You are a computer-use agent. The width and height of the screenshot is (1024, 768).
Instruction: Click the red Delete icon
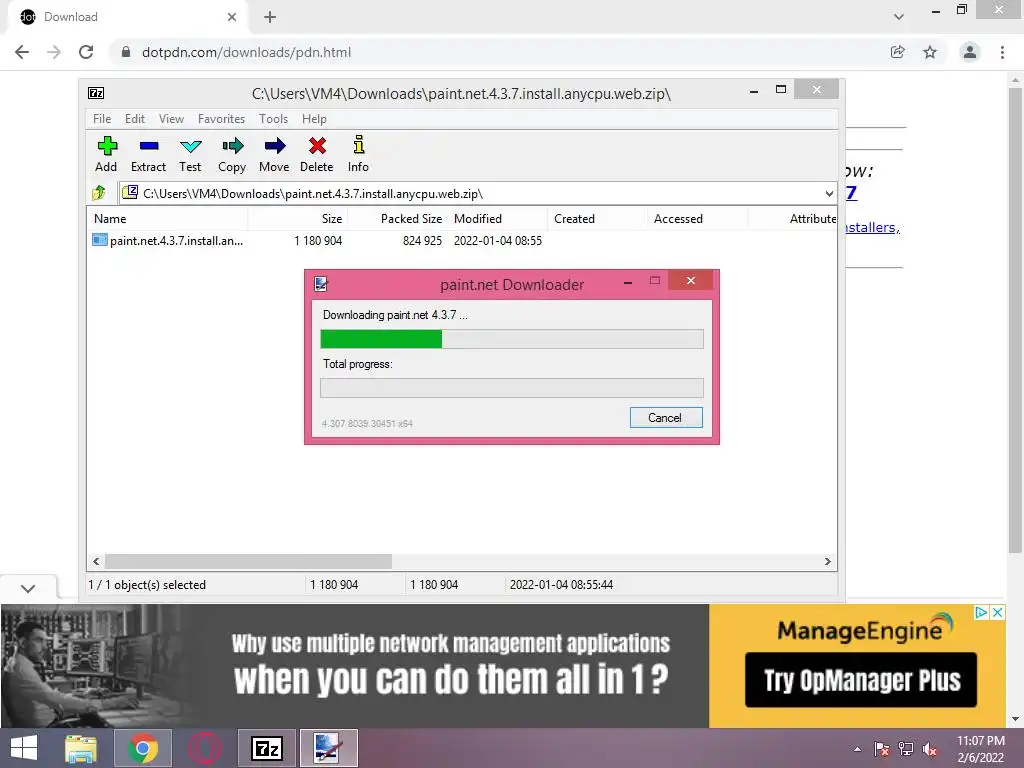(317, 154)
